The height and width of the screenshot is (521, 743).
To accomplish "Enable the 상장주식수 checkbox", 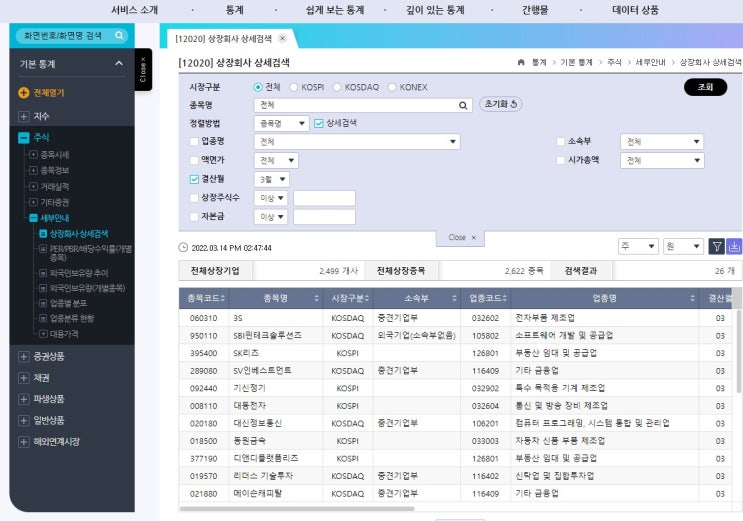I will [x=194, y=198].
